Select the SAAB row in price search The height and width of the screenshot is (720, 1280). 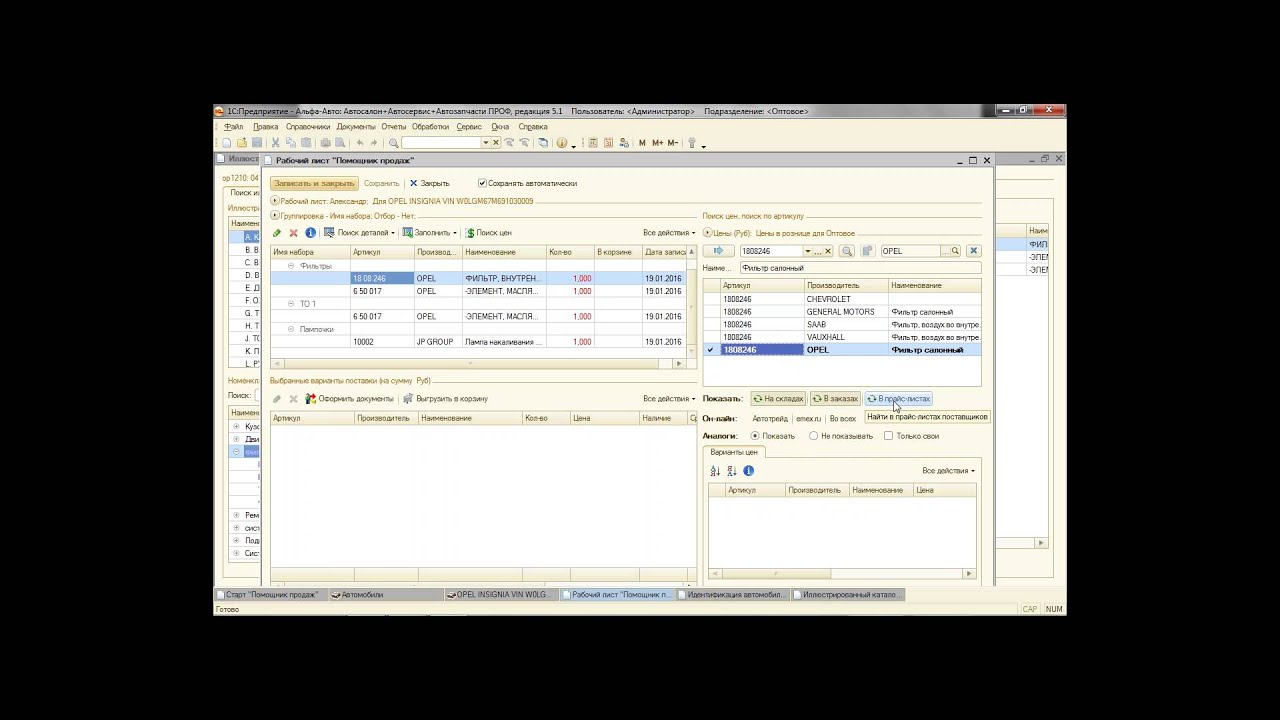point(842,325)
